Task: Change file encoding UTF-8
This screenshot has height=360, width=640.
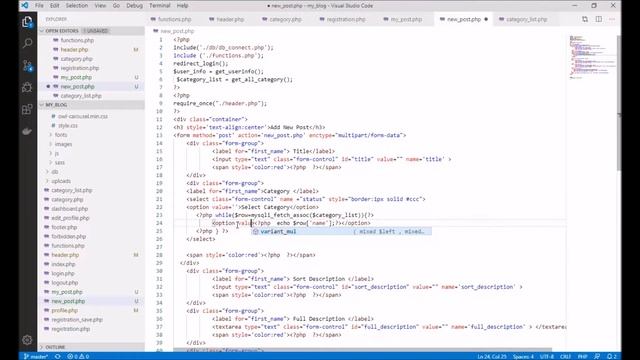Action: tap(547, 356)
